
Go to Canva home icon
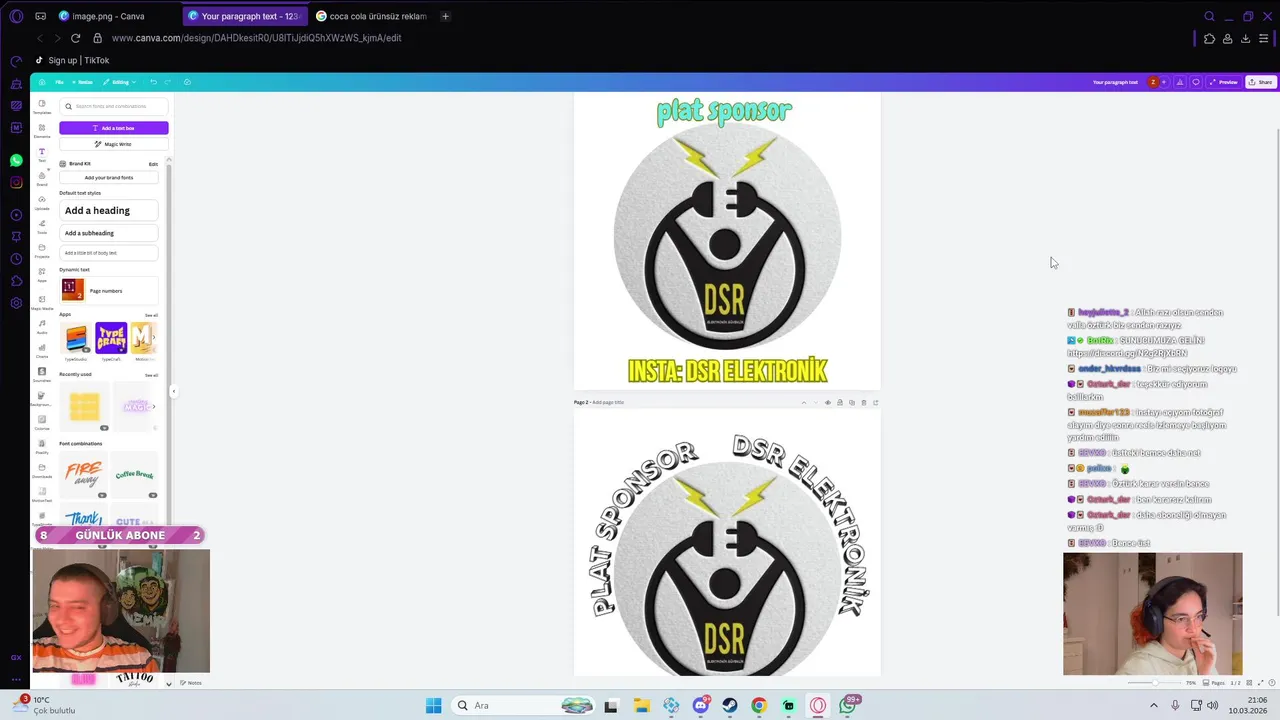42,82
